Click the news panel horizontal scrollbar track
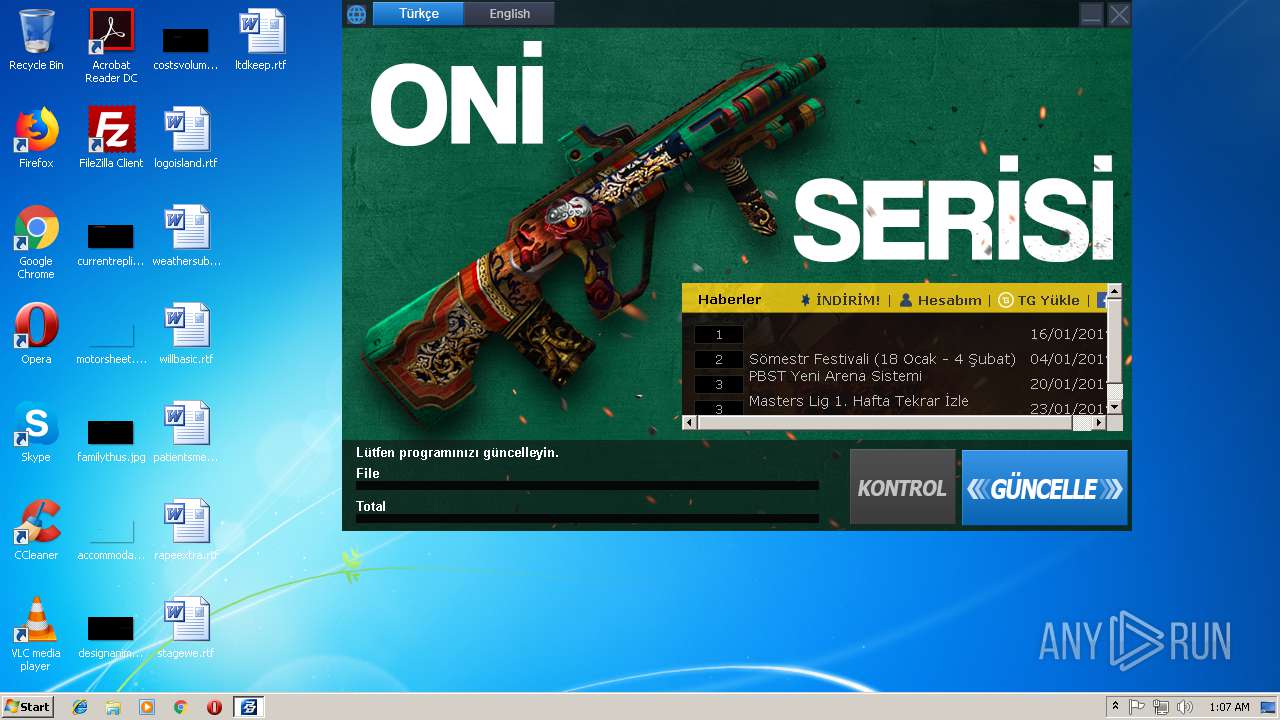Viewport: 1280px width, 720px height. click(894, 423)
